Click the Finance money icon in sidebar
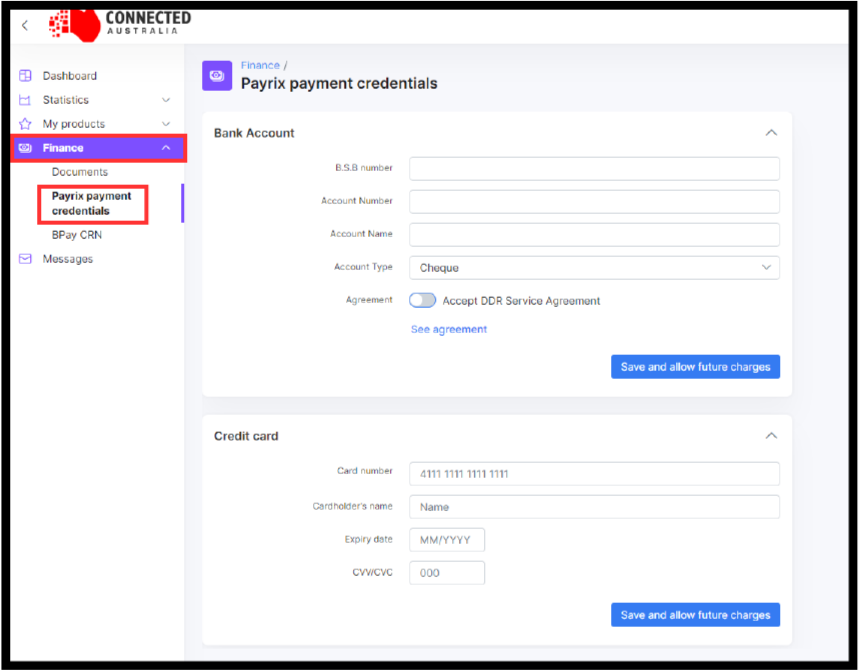This screenshot has height=670, width=859. click(25, 148)
